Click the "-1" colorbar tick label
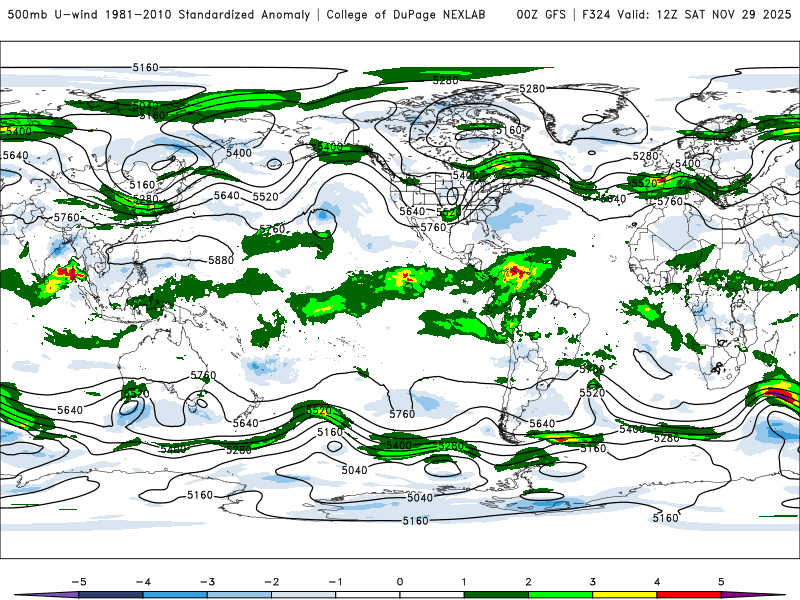The image size is (800, 600). (335, 582)
